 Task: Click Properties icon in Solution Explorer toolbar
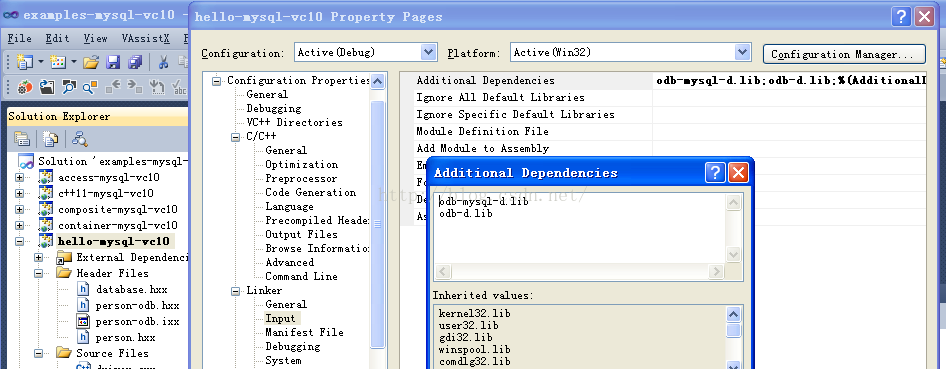(22, 139)
